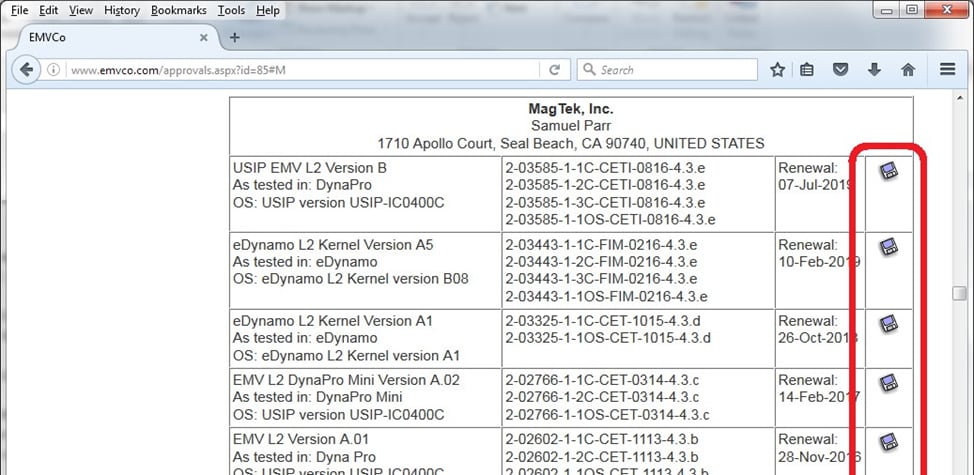Select '2-03585-1-1OS-CETI-0816-4.3.e' approval number
This screenshot has width=974, height=475.
pos(611,219)
